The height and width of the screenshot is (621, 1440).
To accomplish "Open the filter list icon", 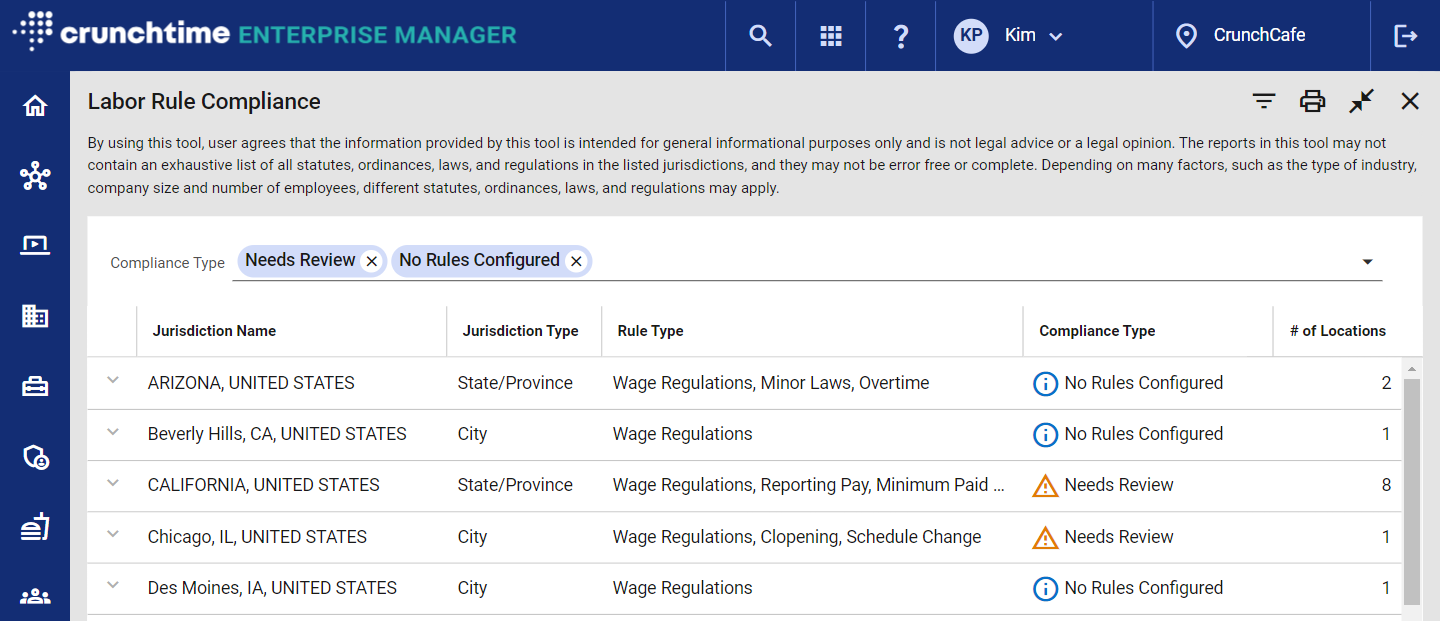I will [x=1264, y=101].
